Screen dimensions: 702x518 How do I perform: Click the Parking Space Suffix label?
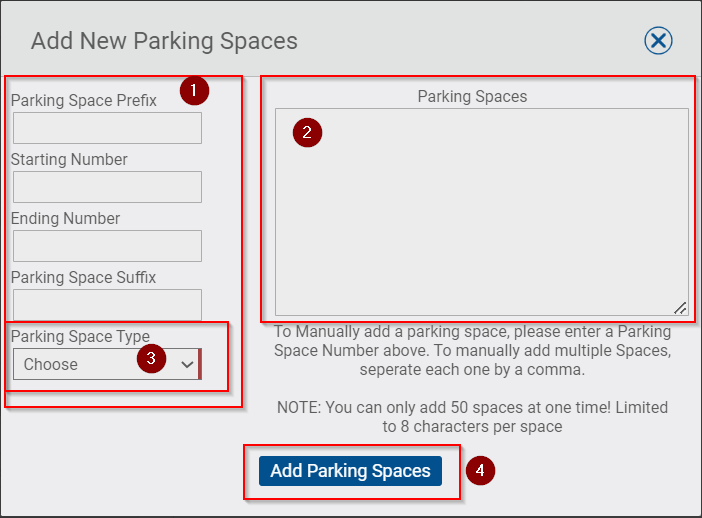[x=83, y=277]
